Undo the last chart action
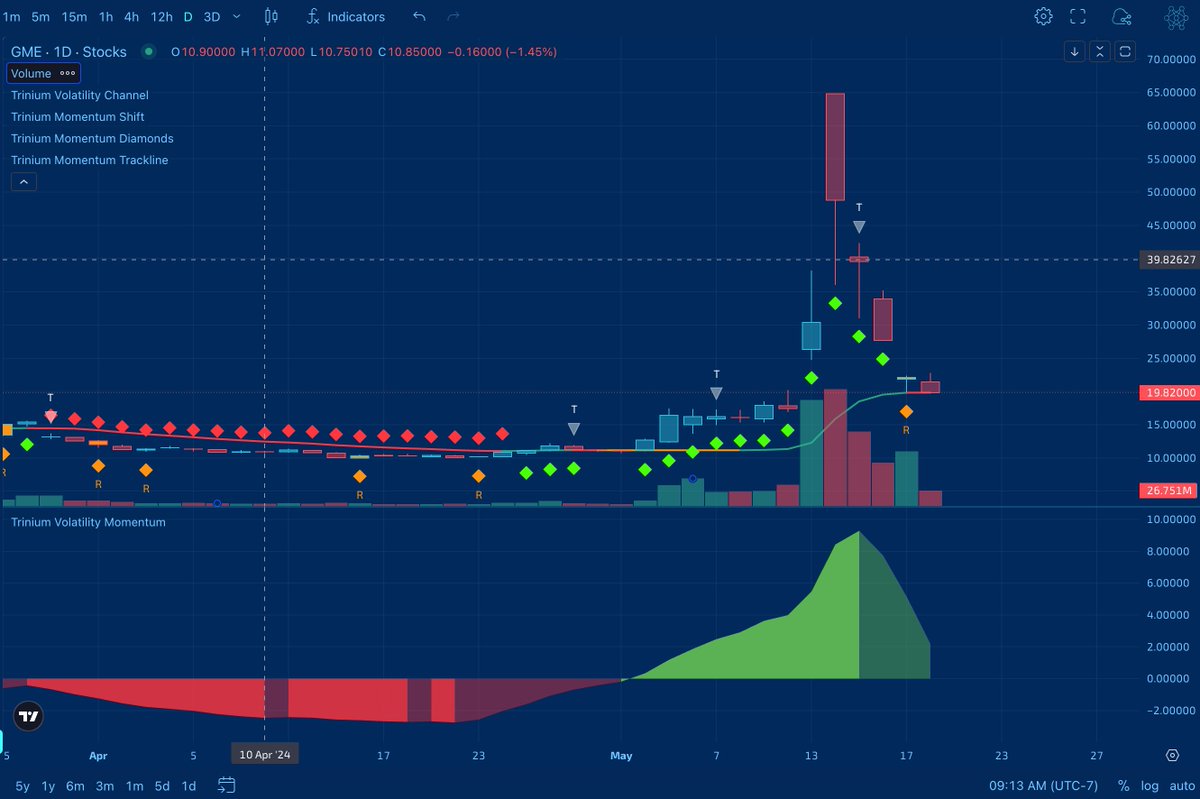Image resolution: width=1200 pixels, height=799 pixels. pos(420,16)
